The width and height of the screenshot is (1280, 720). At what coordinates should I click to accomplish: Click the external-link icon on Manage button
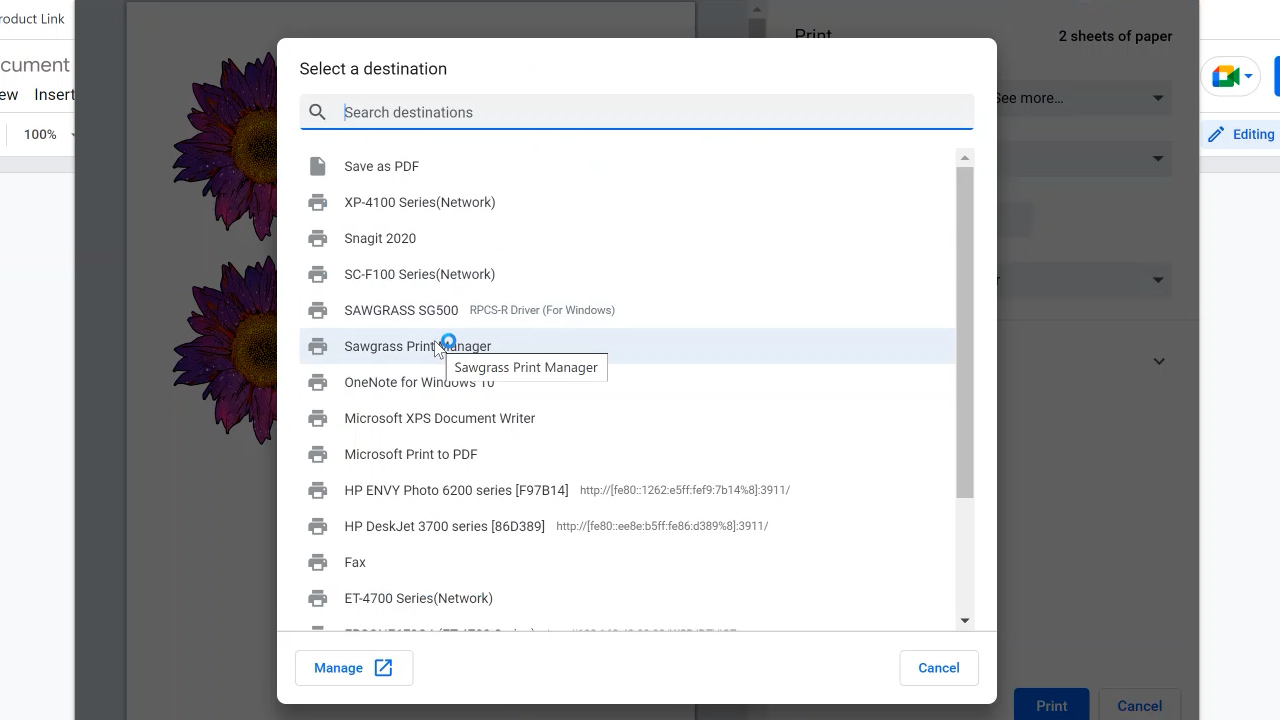[x=383, y=668]
